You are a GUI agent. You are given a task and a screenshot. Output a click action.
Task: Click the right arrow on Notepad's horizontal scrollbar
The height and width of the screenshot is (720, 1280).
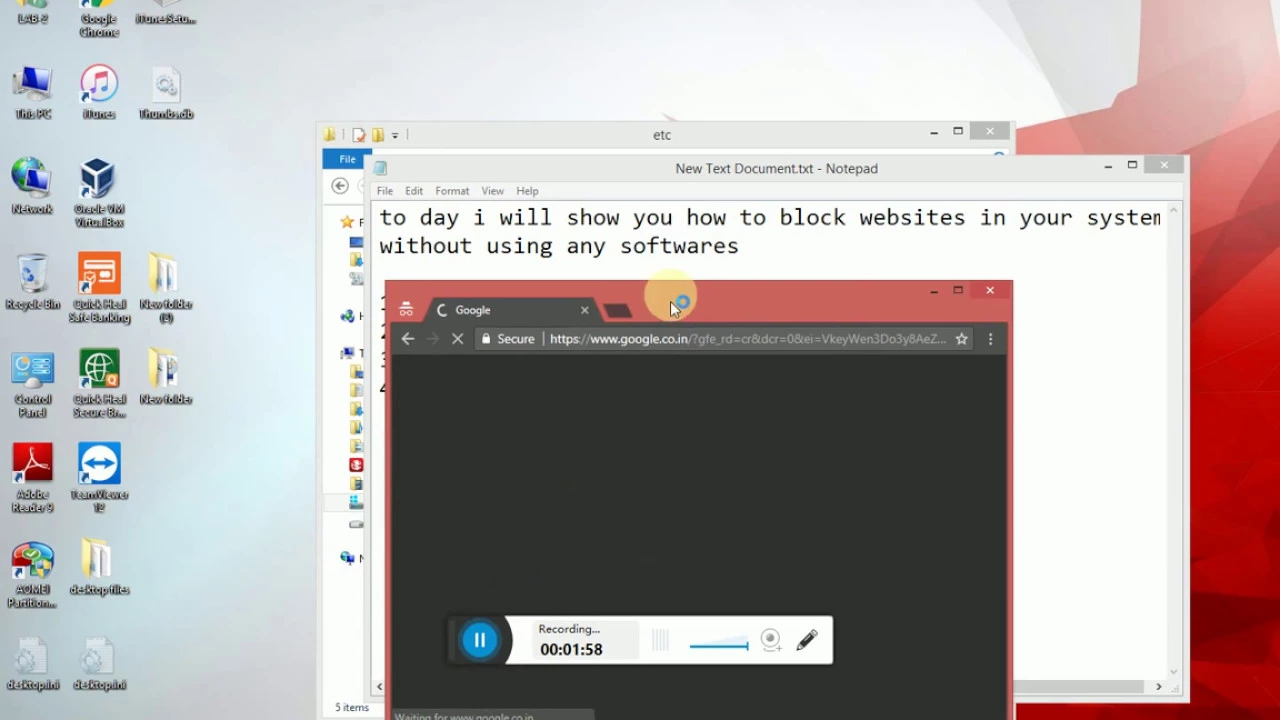1159,687
